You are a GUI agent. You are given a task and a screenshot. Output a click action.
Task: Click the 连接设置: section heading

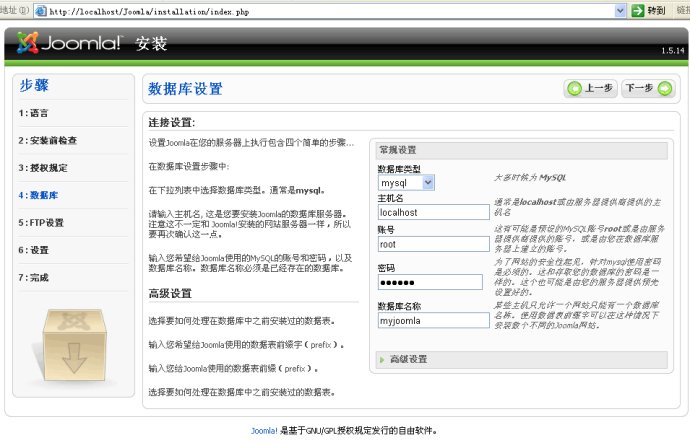[x=172, y=122]
